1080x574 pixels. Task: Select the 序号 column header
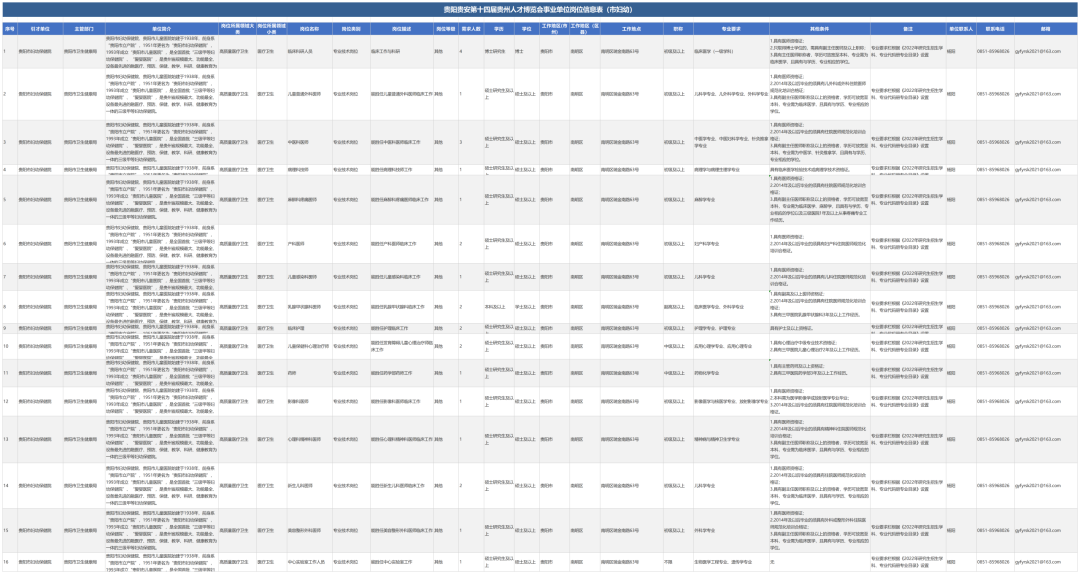point(9,29)
